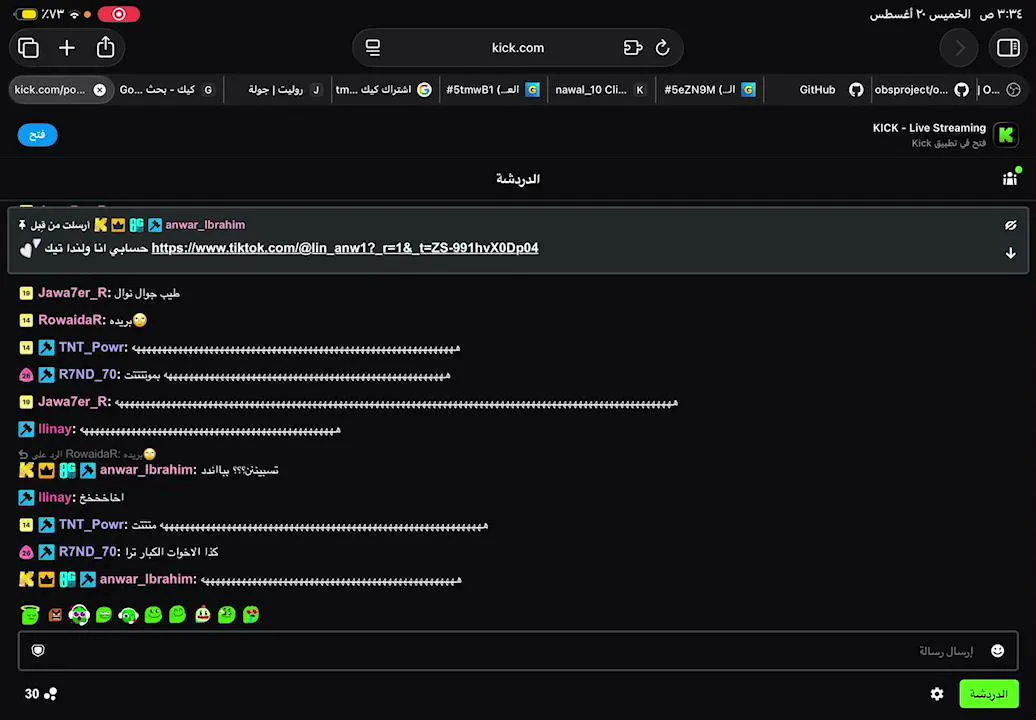Select the brown angry box emote
This screenshot has height=720, width=1036.
pyautogui.click(x=56, y=615)
